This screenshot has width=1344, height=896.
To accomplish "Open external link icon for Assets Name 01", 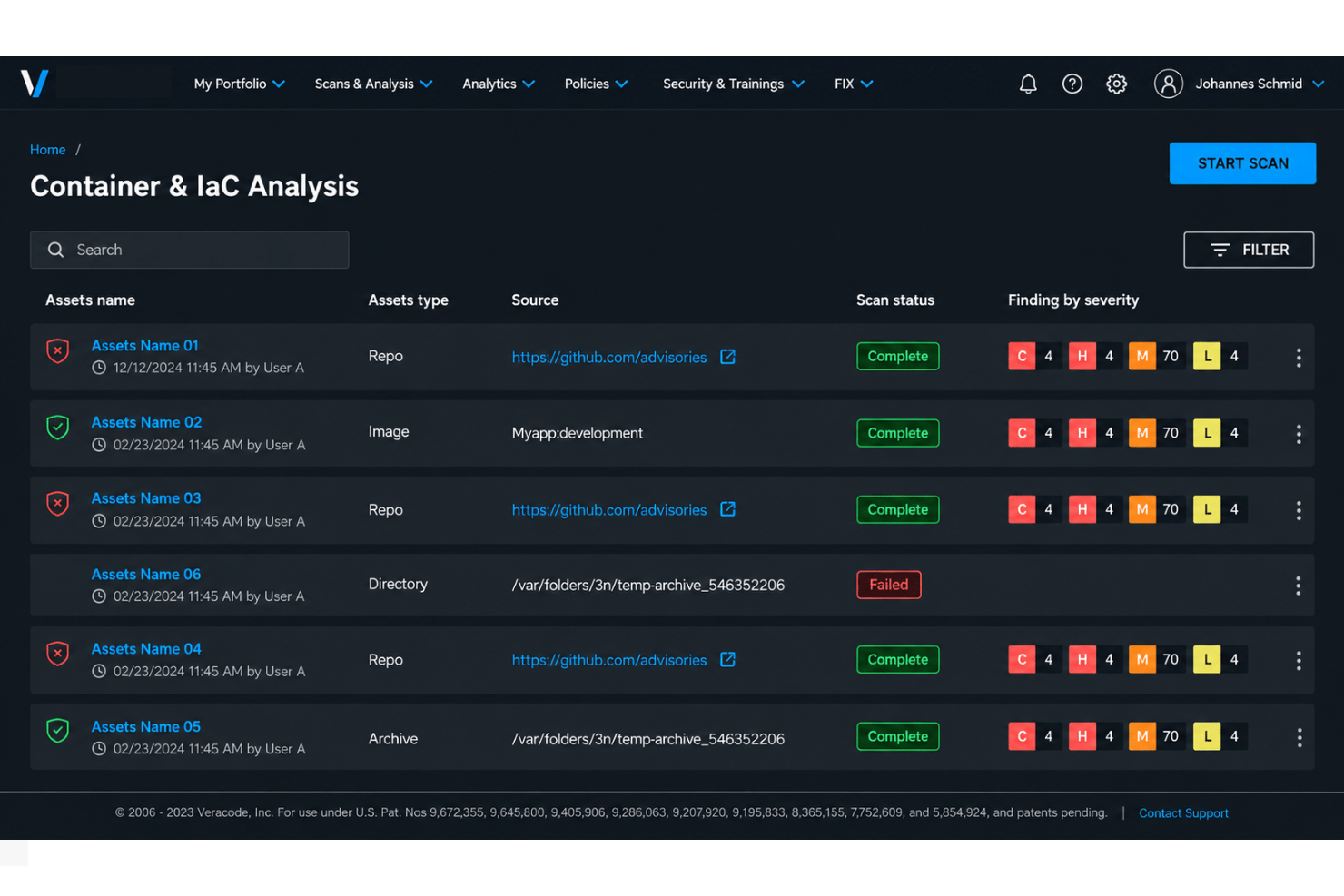I will pos(727,357).
